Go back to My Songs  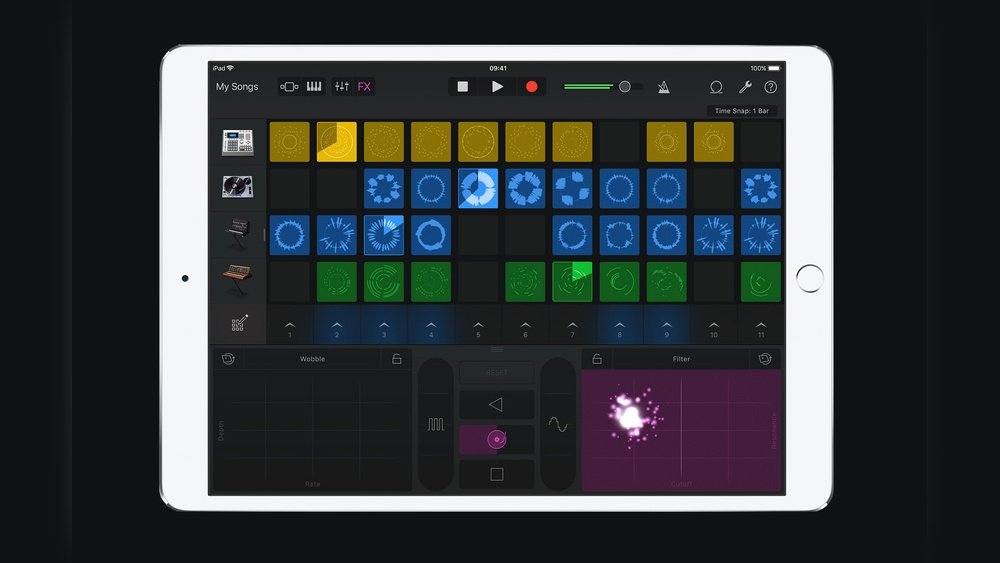coord(237,87)
